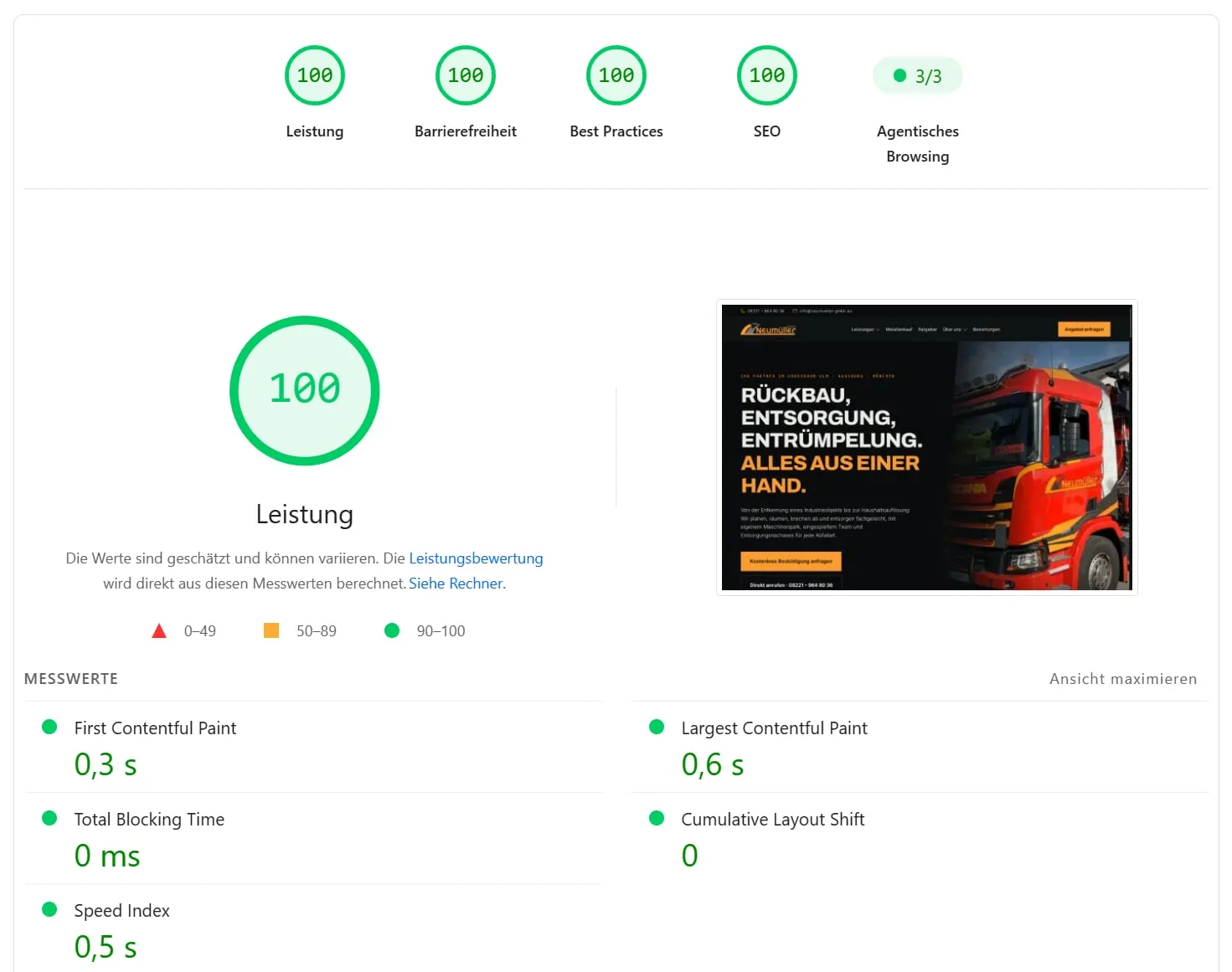Click the 0 ms Total Blocking Time value

(x=107, y=856)
